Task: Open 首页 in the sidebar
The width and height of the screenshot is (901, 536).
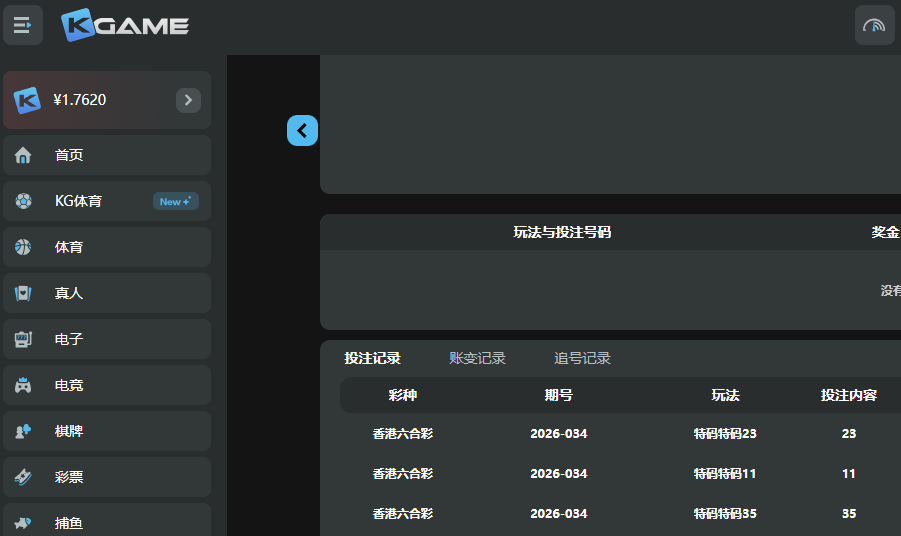Action: (x=107, y=155)
